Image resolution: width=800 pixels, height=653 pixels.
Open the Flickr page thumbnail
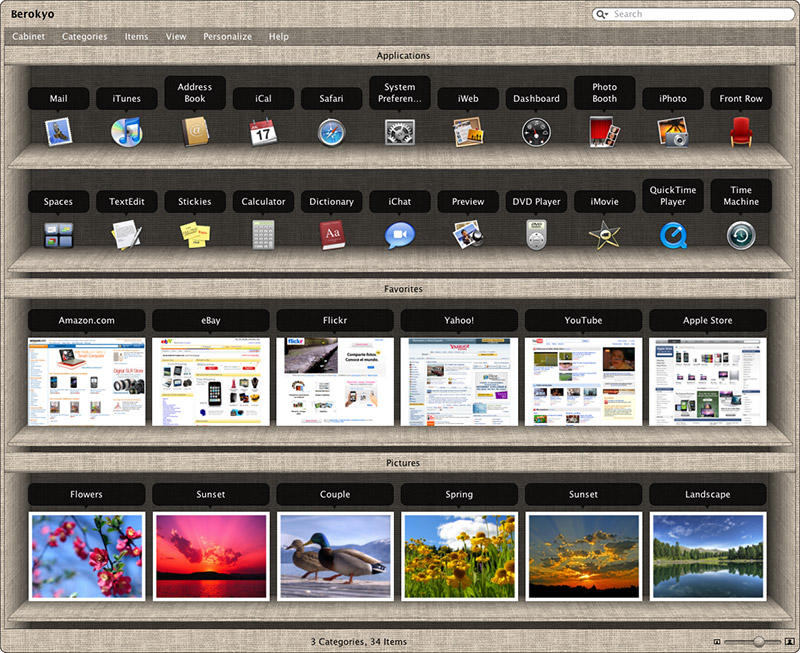click(x=335, y=382)
